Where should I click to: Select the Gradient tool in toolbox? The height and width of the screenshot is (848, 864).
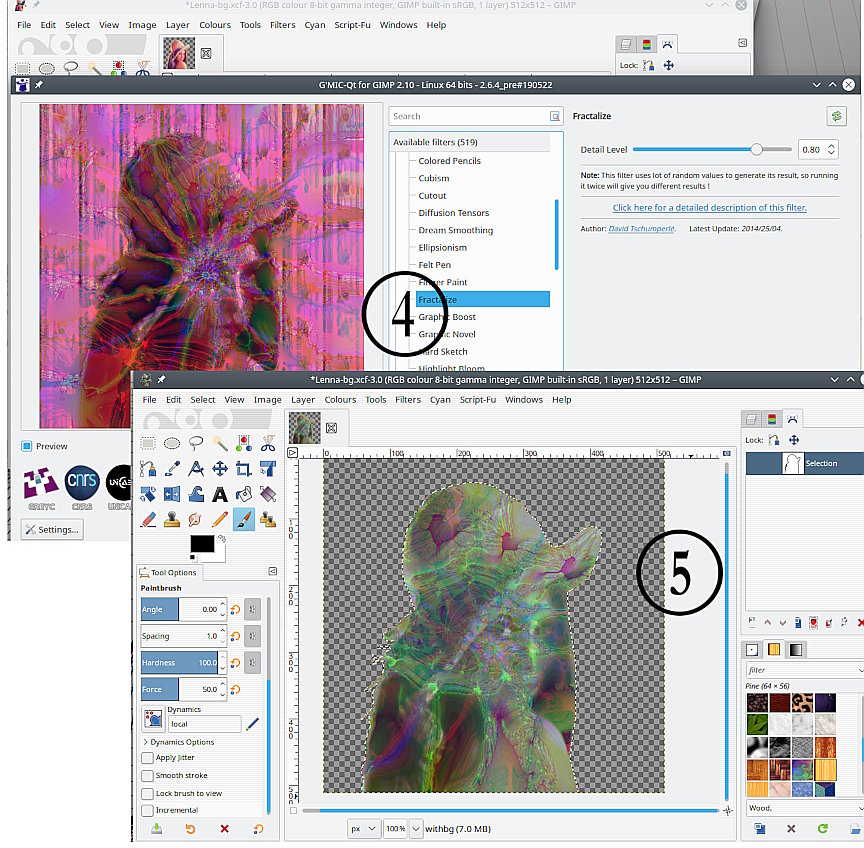(x=268, y=494)
